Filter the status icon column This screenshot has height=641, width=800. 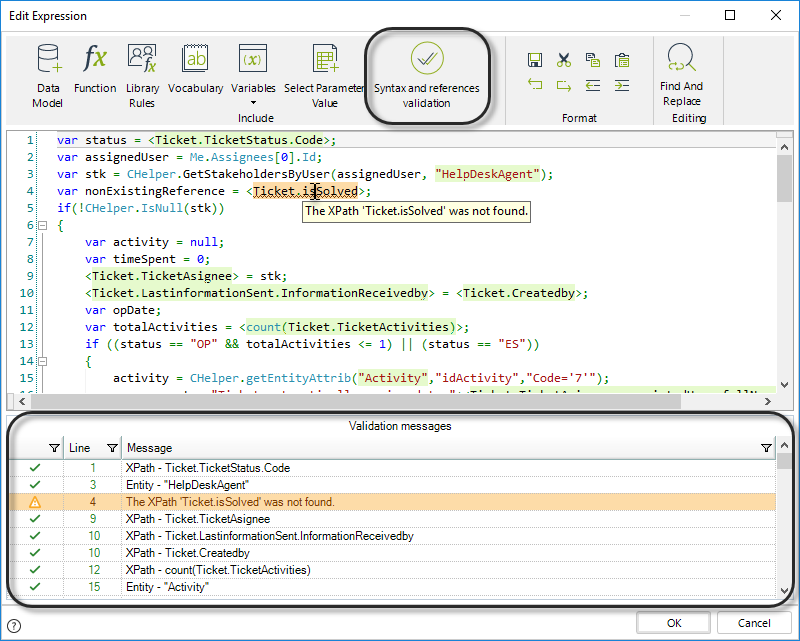[54, 448]
